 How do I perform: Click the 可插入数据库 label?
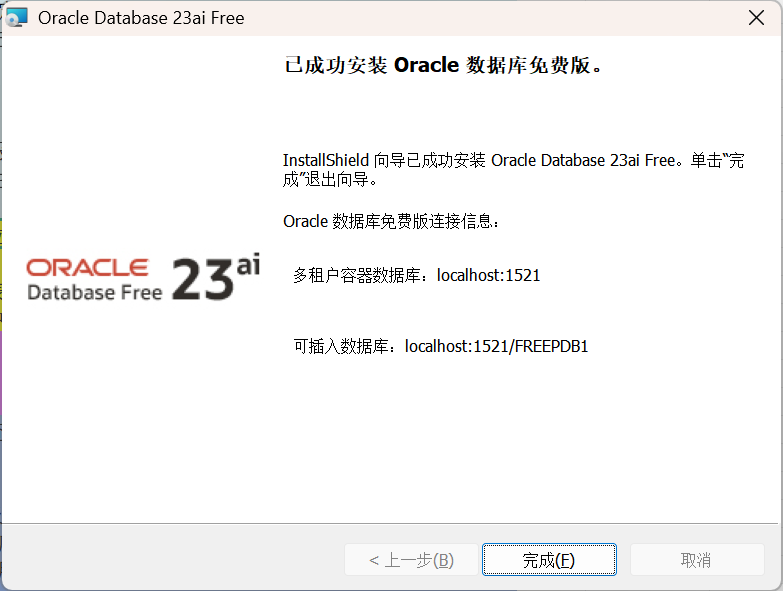(341, 346)
